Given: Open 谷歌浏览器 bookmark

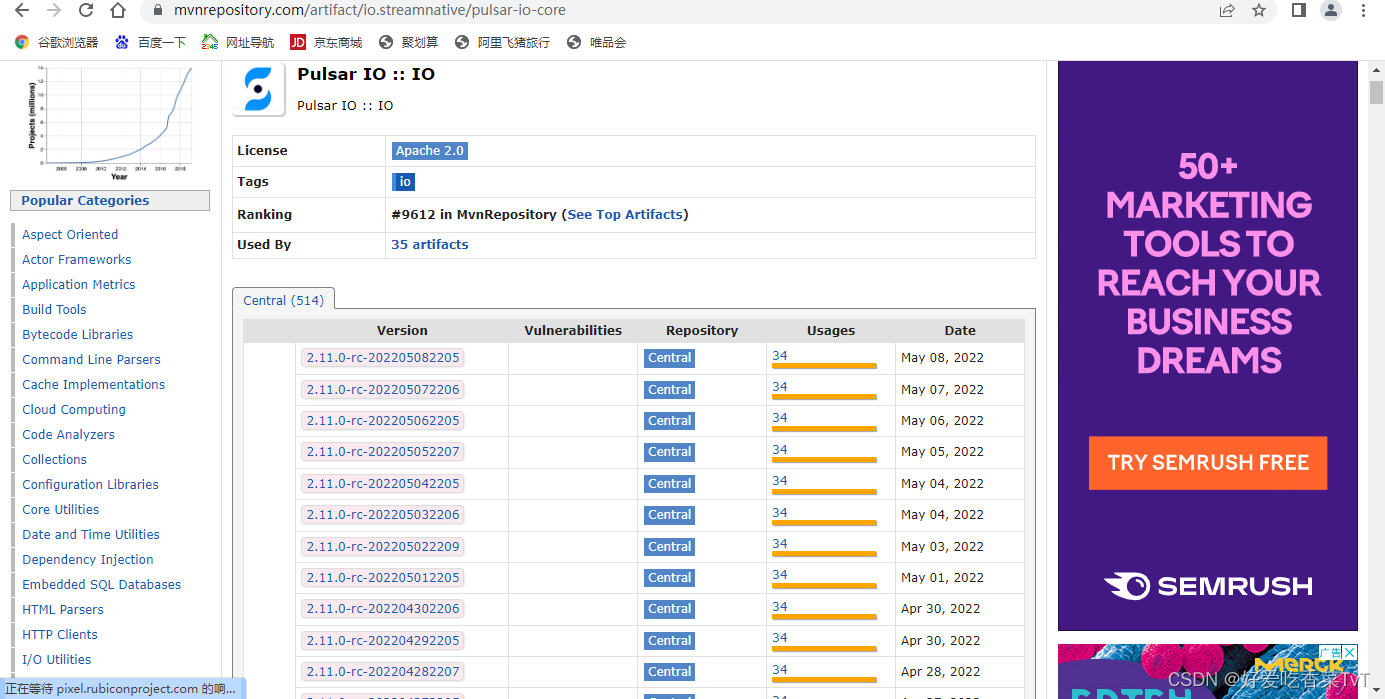Looking at the screenshot, I should (57, 42).
